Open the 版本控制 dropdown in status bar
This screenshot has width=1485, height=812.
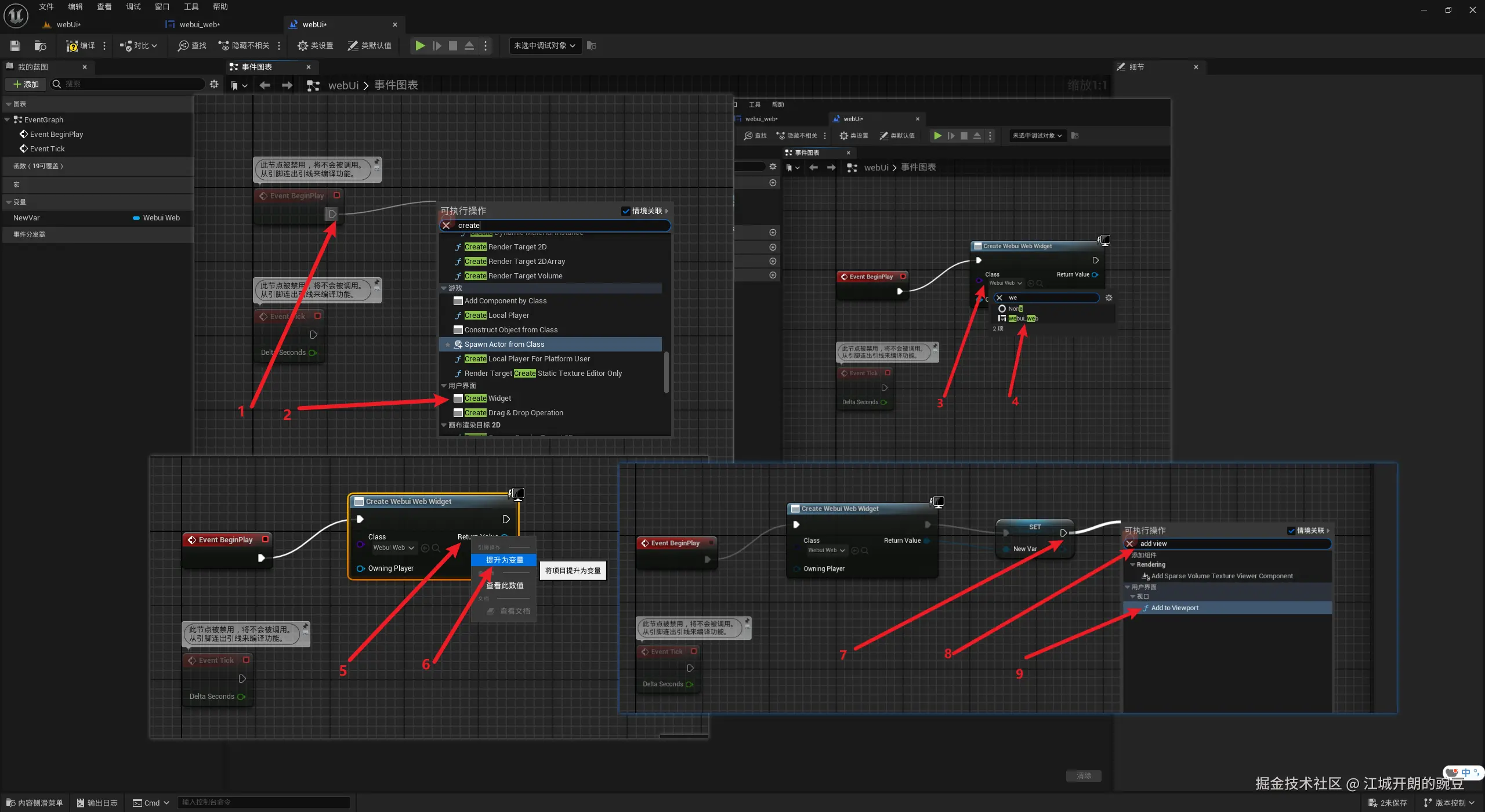pyautogui.click(x=1450, y=803)
